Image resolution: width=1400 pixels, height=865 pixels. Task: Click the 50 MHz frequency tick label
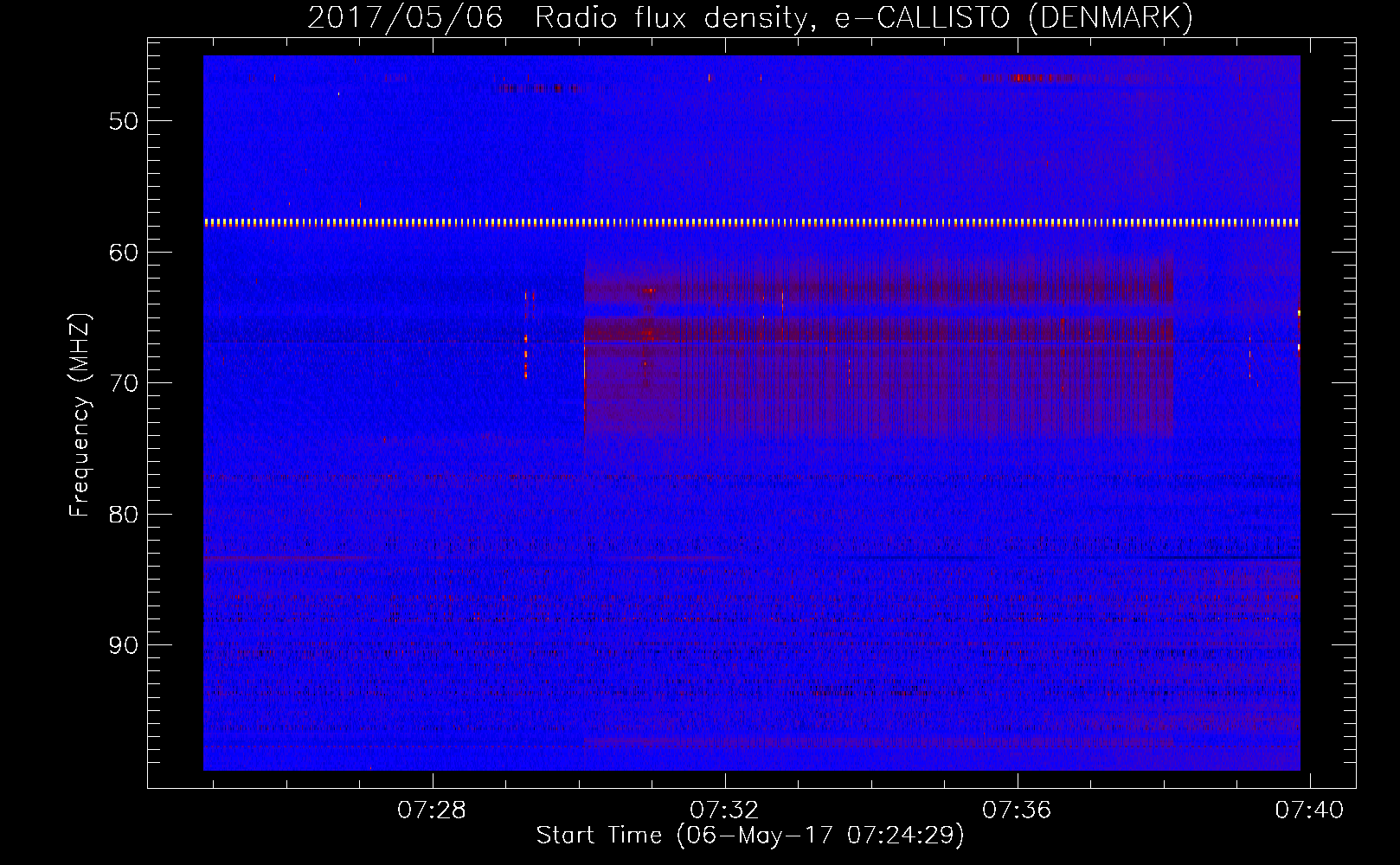124,121
